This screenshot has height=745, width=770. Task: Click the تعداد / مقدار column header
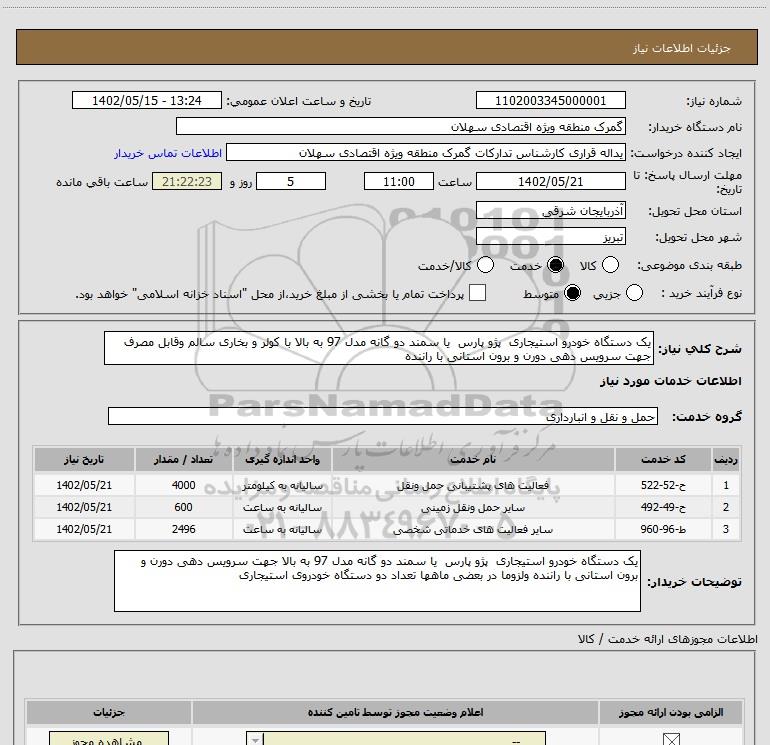[184, 460]
